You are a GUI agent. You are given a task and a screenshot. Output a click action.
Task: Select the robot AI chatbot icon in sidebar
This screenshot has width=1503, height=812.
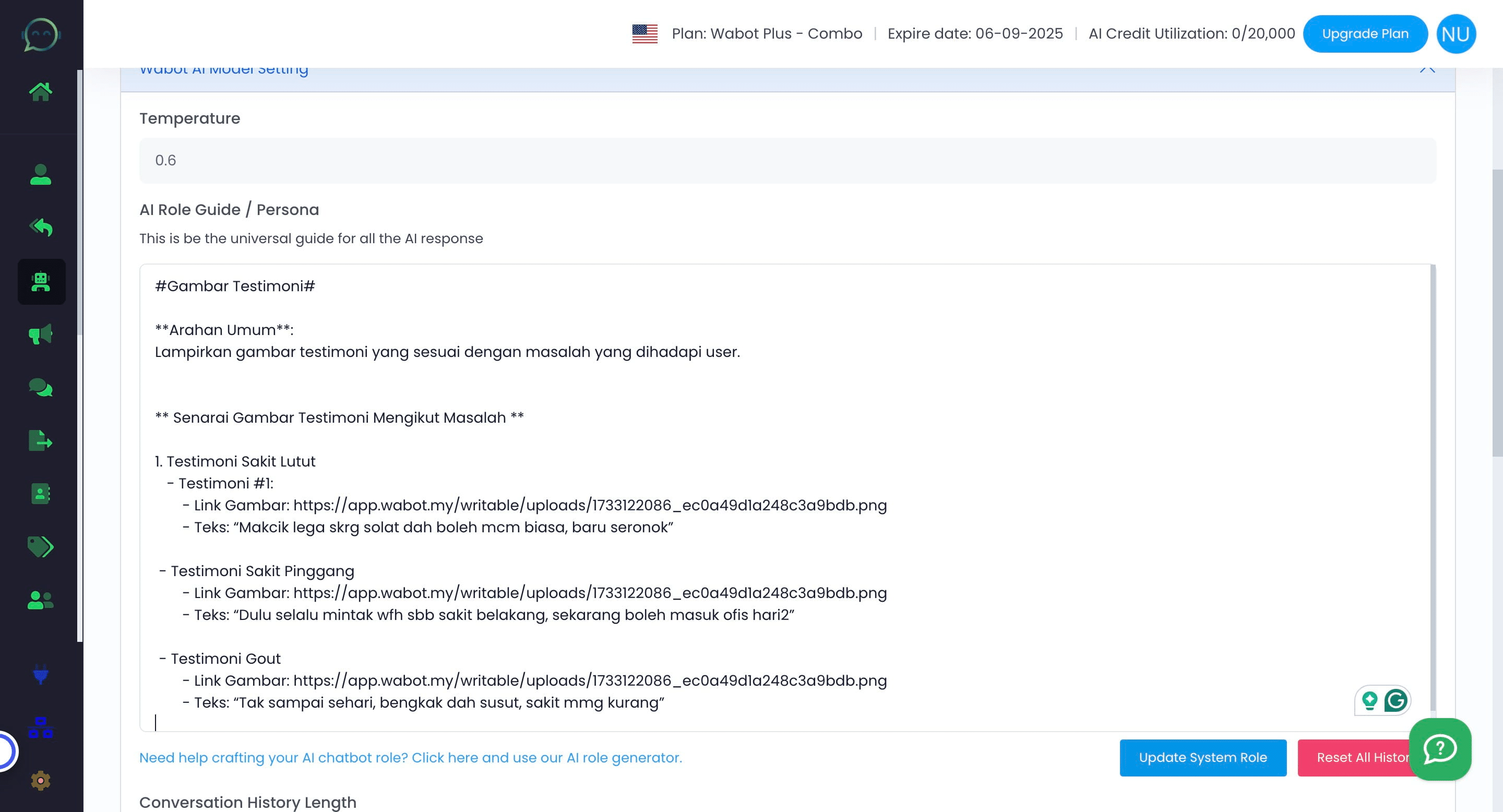41,282
